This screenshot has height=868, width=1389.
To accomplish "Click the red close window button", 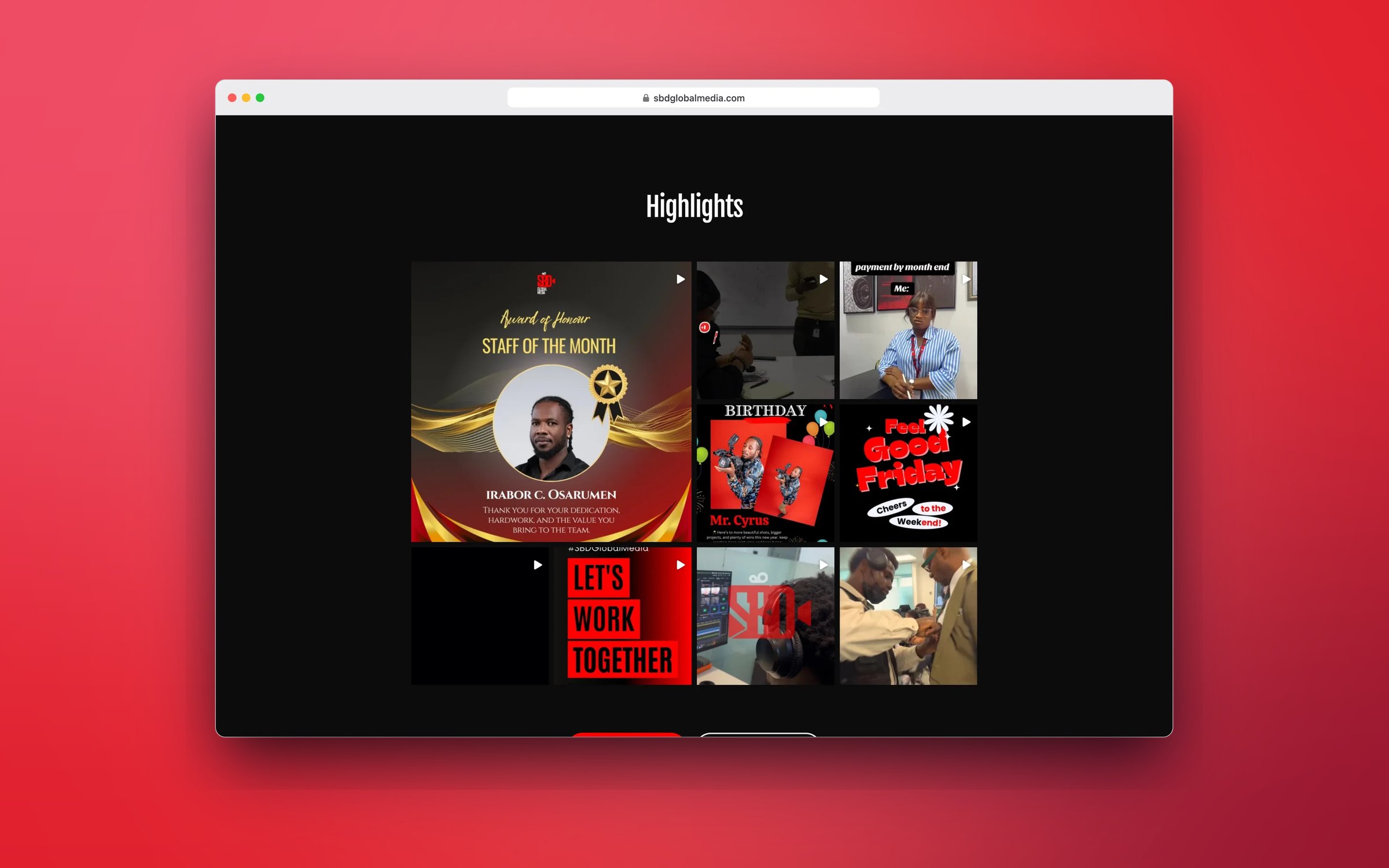I will (232, 98).
